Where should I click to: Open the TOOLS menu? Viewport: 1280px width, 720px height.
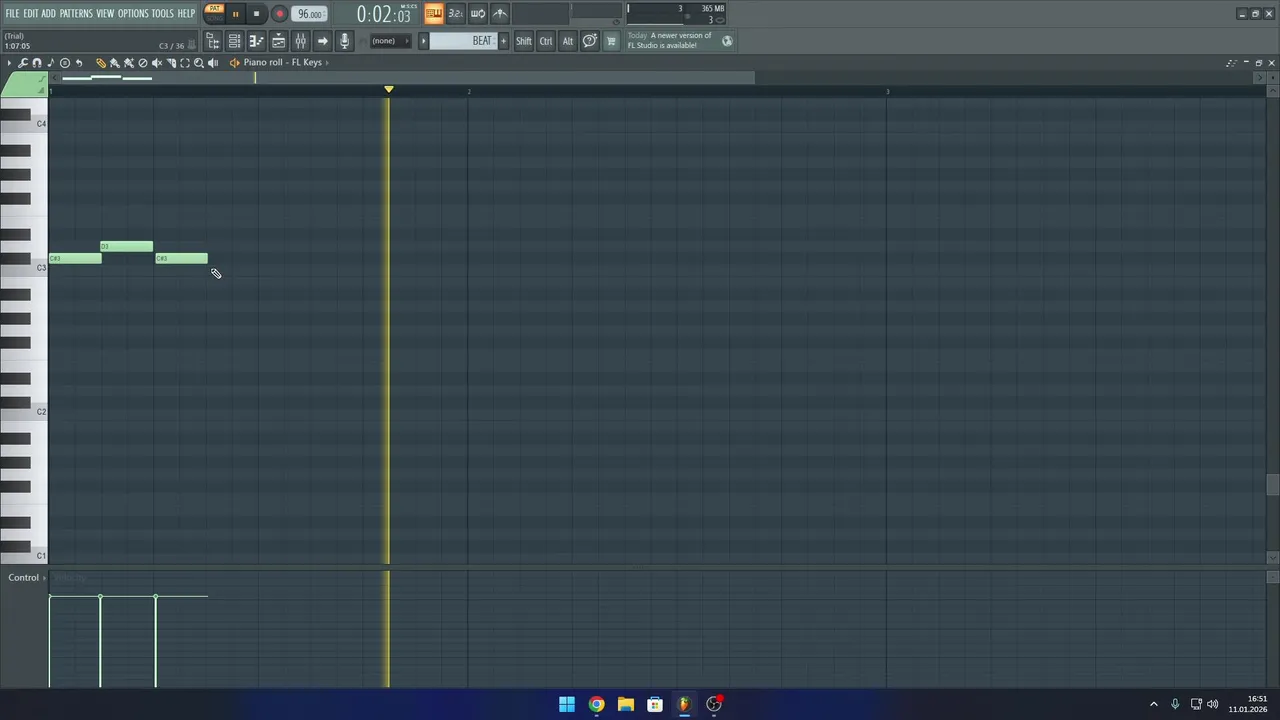click(x=162, y=13)
